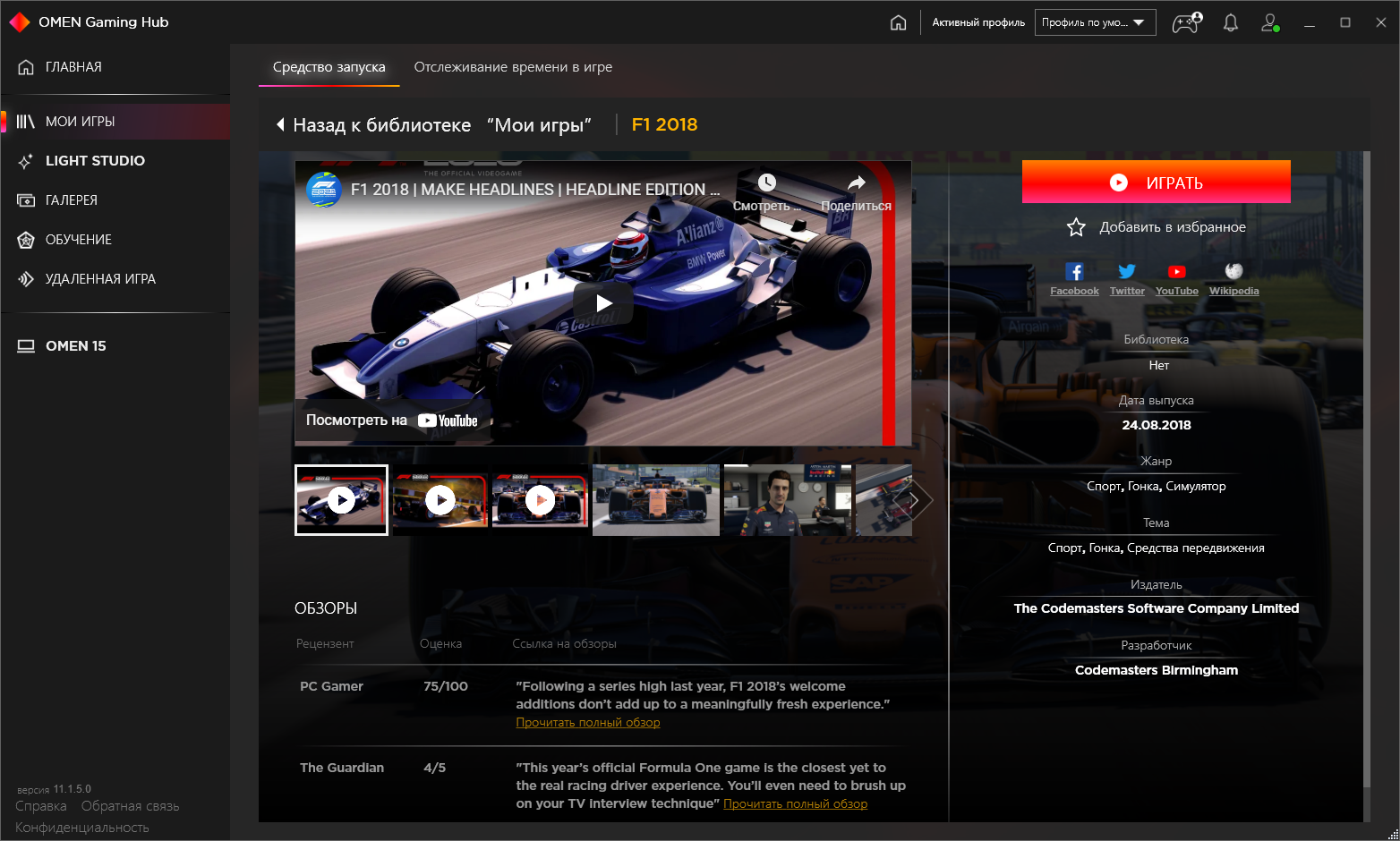
Task: Select the third video thumbnail
Action: pyautogui.click(x=540, y=500)
